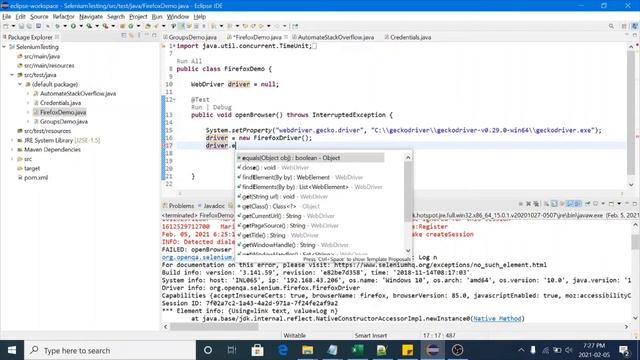Screen dimensions: 640x360
Task: Collapse the SeleniumTesting project node
Action: (x=4, y=47)
